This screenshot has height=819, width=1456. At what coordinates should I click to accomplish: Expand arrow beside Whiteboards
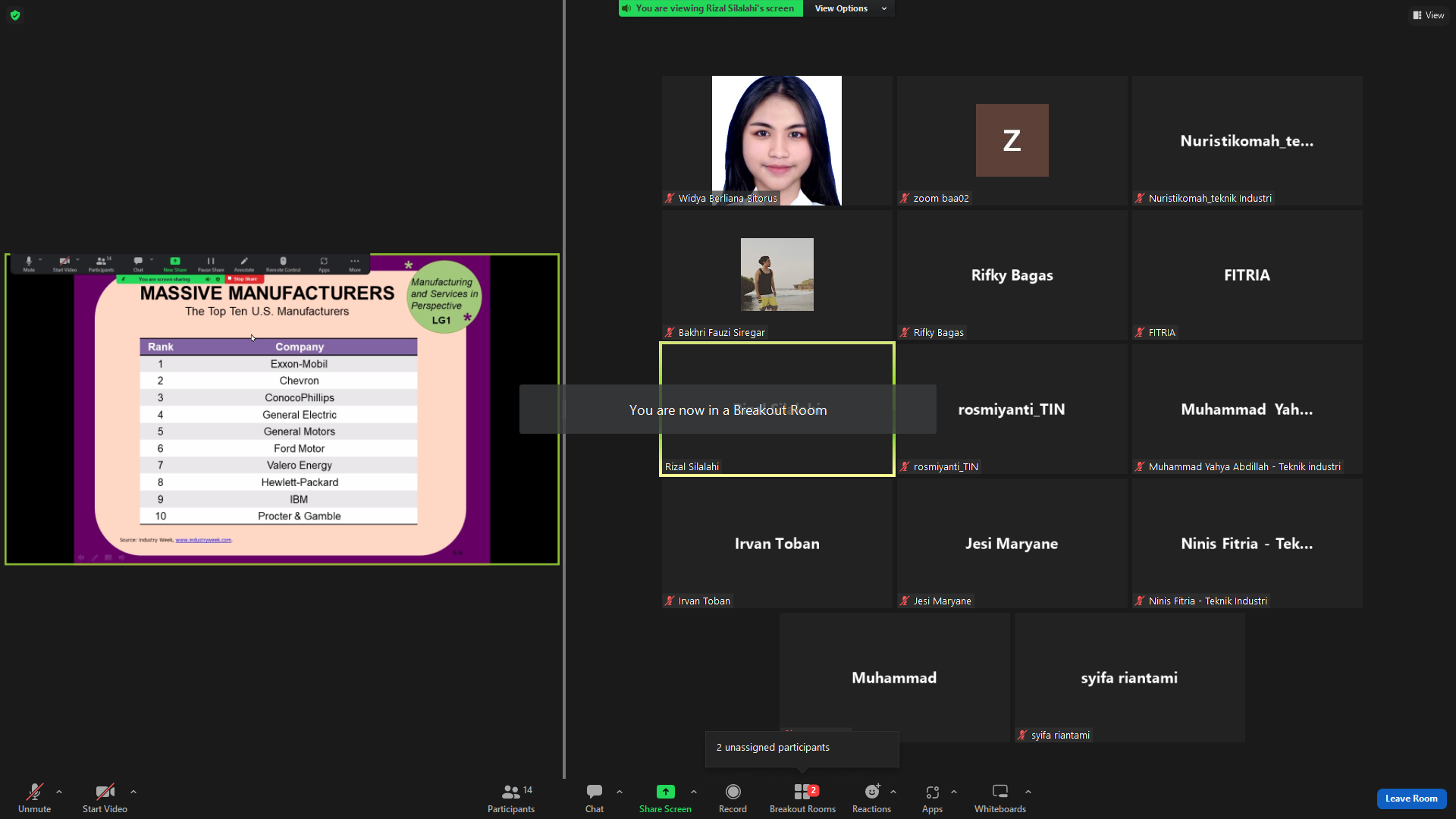pos(1028,792)
